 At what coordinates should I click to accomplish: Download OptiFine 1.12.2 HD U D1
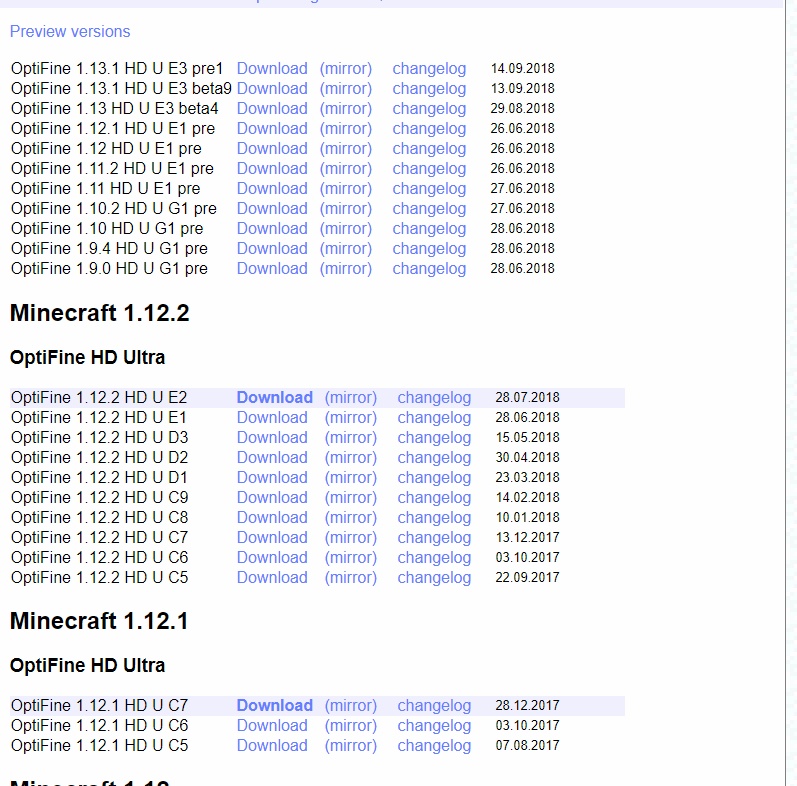pos(272,477)
